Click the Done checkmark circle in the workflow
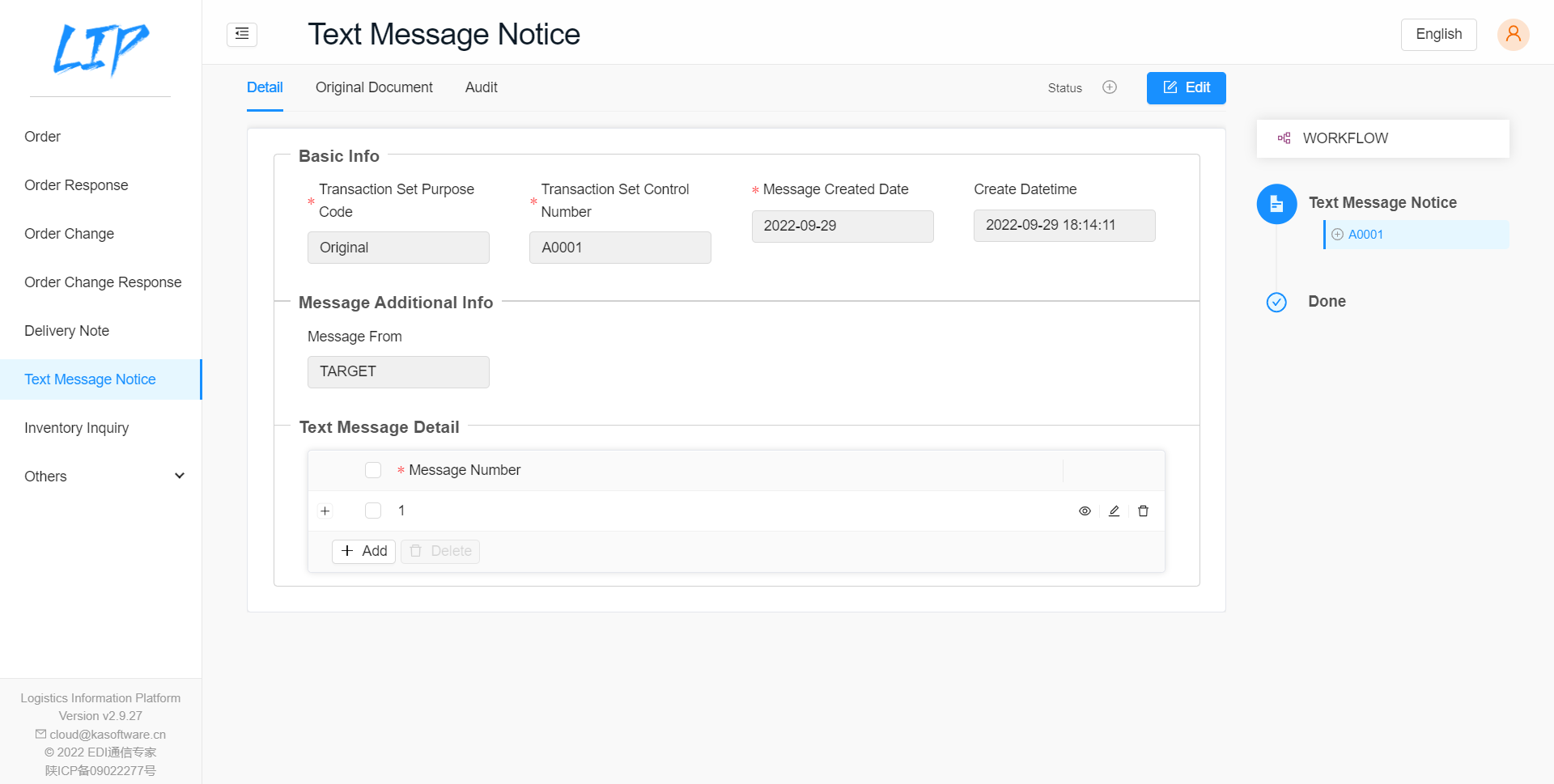Image resolution: width=1554 pixels, height=784 pixels. click(1276, 302)
